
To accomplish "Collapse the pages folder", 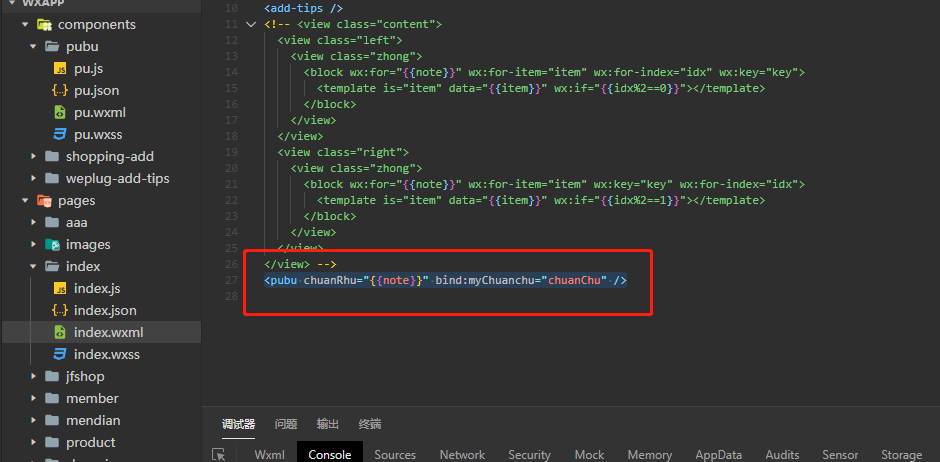I will point(25,200).
